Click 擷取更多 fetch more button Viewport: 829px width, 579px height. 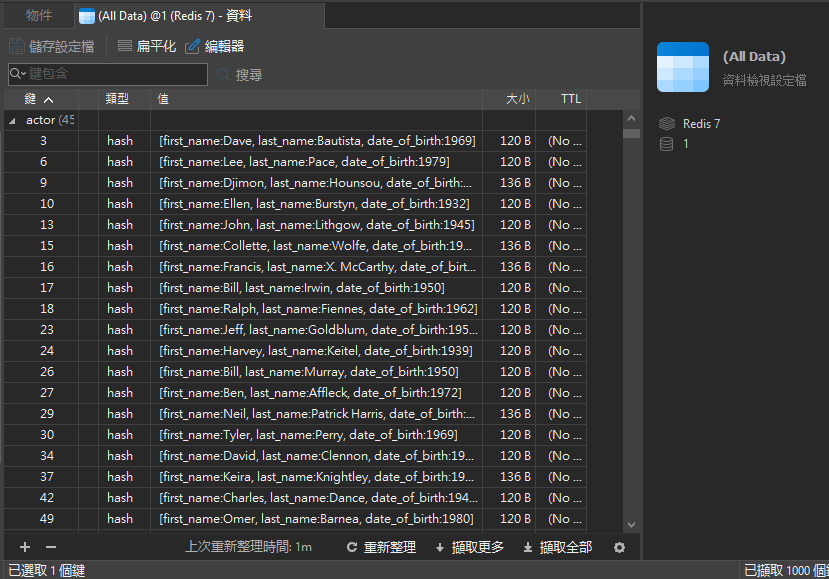[x=469, y=547]
